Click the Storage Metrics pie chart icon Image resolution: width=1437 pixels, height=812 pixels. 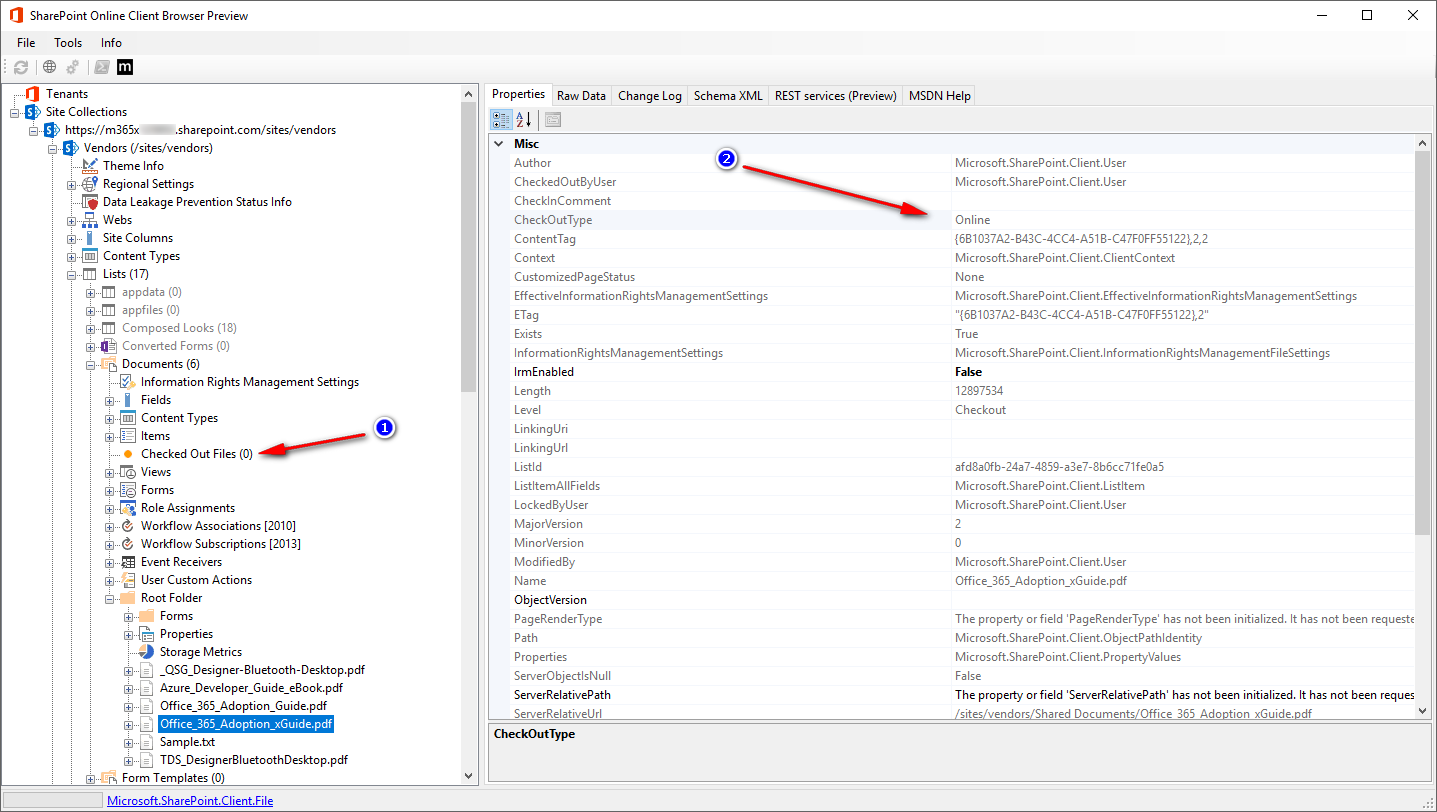click(x=147, y=652)
